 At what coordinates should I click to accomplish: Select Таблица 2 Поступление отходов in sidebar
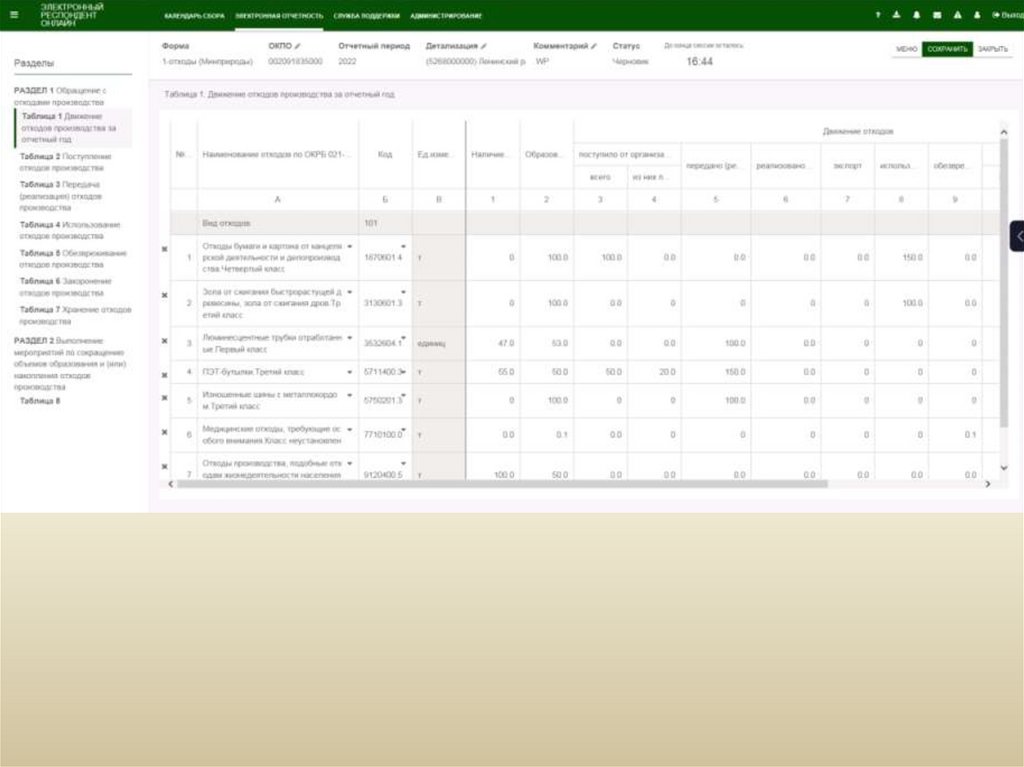click(65, 162)
